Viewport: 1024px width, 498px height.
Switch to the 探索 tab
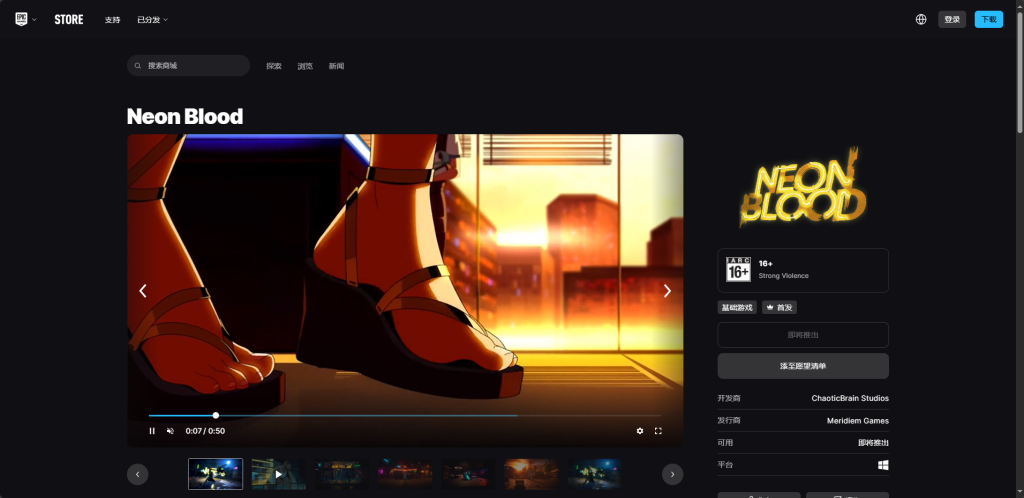[274, 66]
